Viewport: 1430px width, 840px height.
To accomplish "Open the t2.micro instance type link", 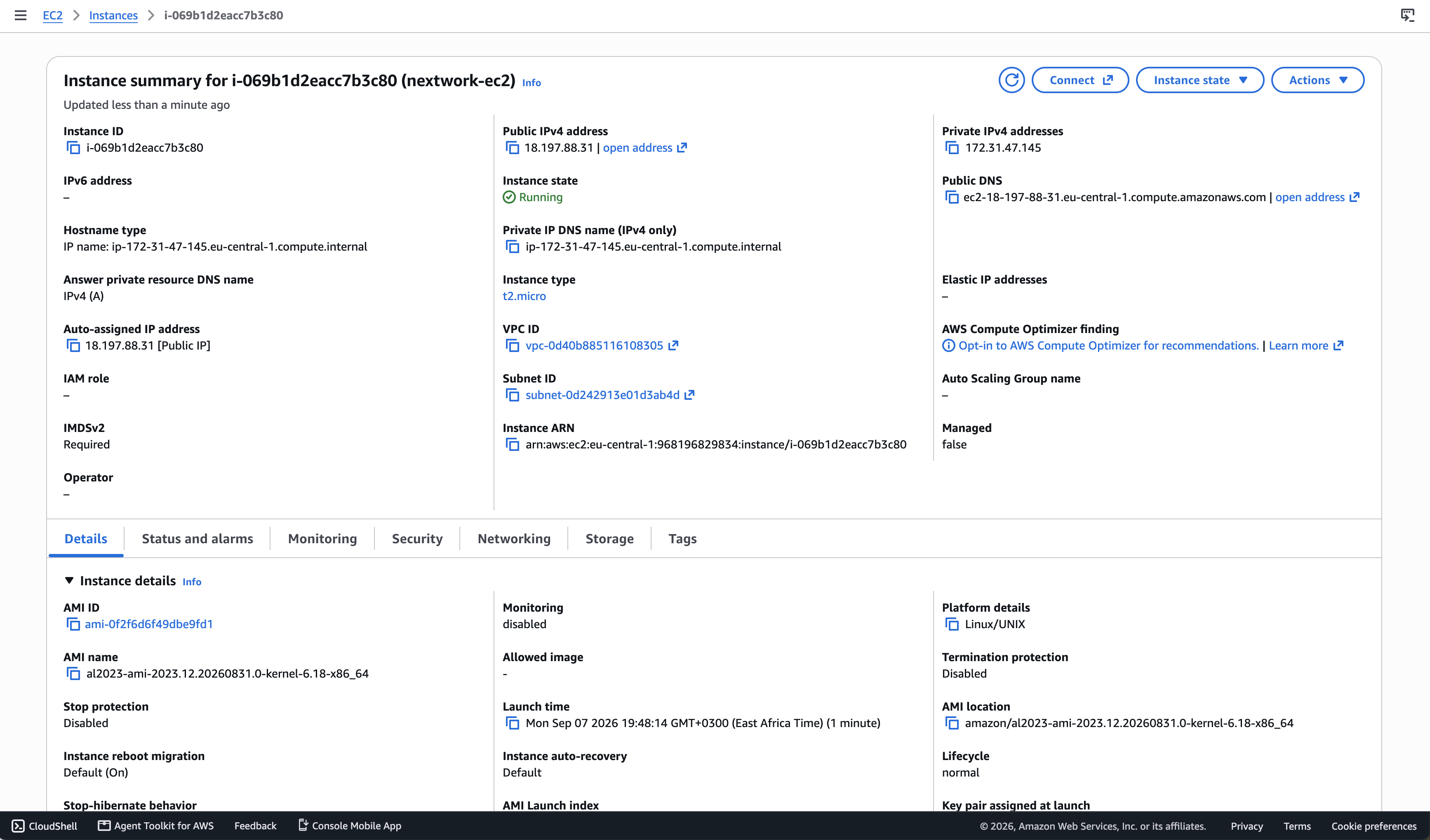I will coord(524,296).
